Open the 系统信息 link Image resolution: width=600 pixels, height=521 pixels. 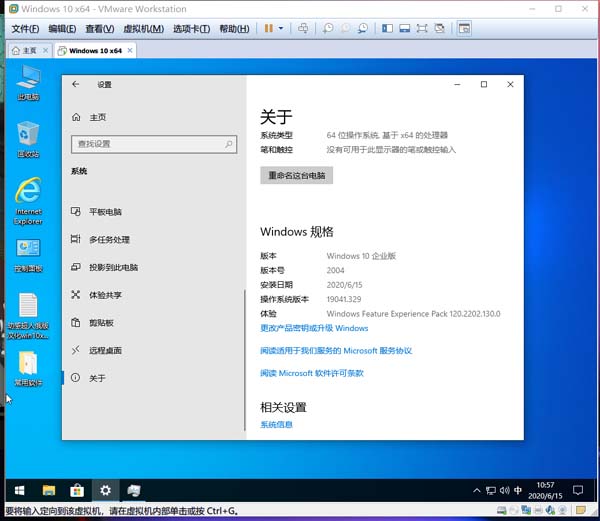point(276,424)
